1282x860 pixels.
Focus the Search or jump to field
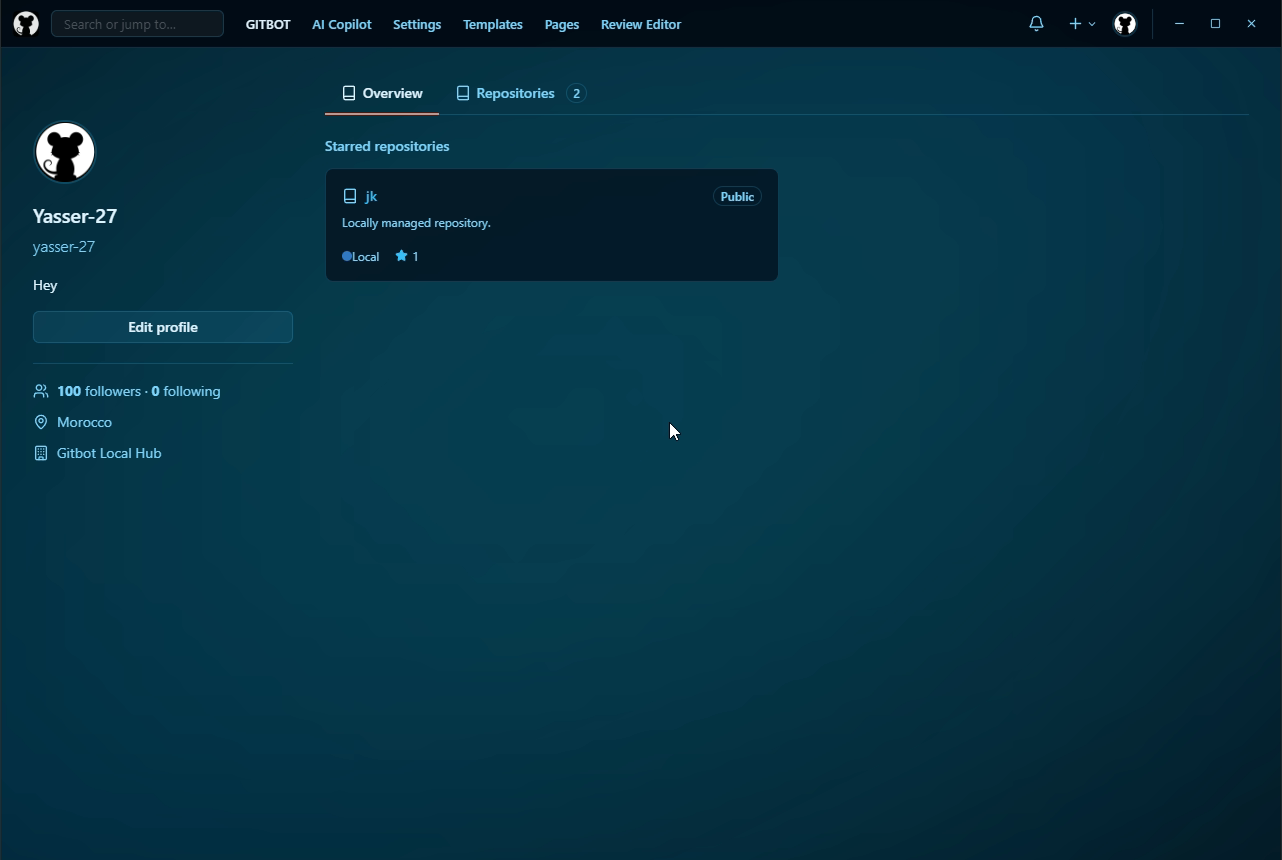click(x=137, y=24)
